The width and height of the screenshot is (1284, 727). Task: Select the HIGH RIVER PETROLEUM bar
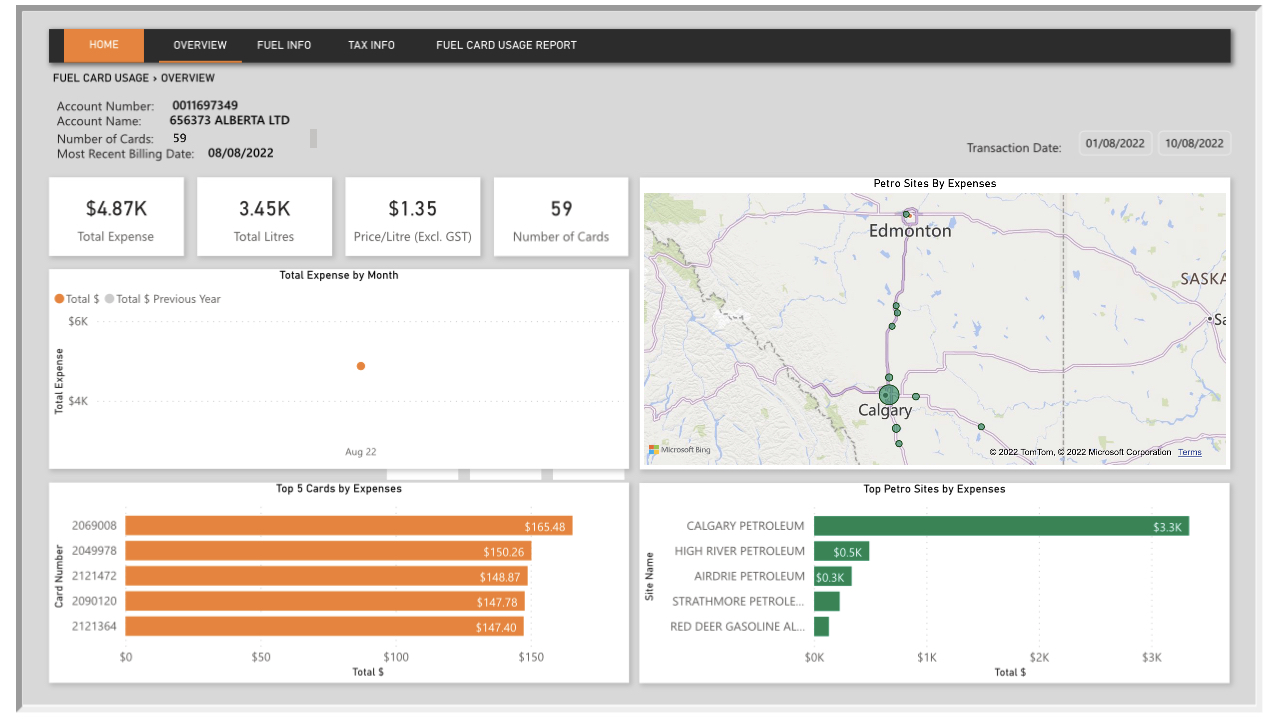click(x=841, y=551)
